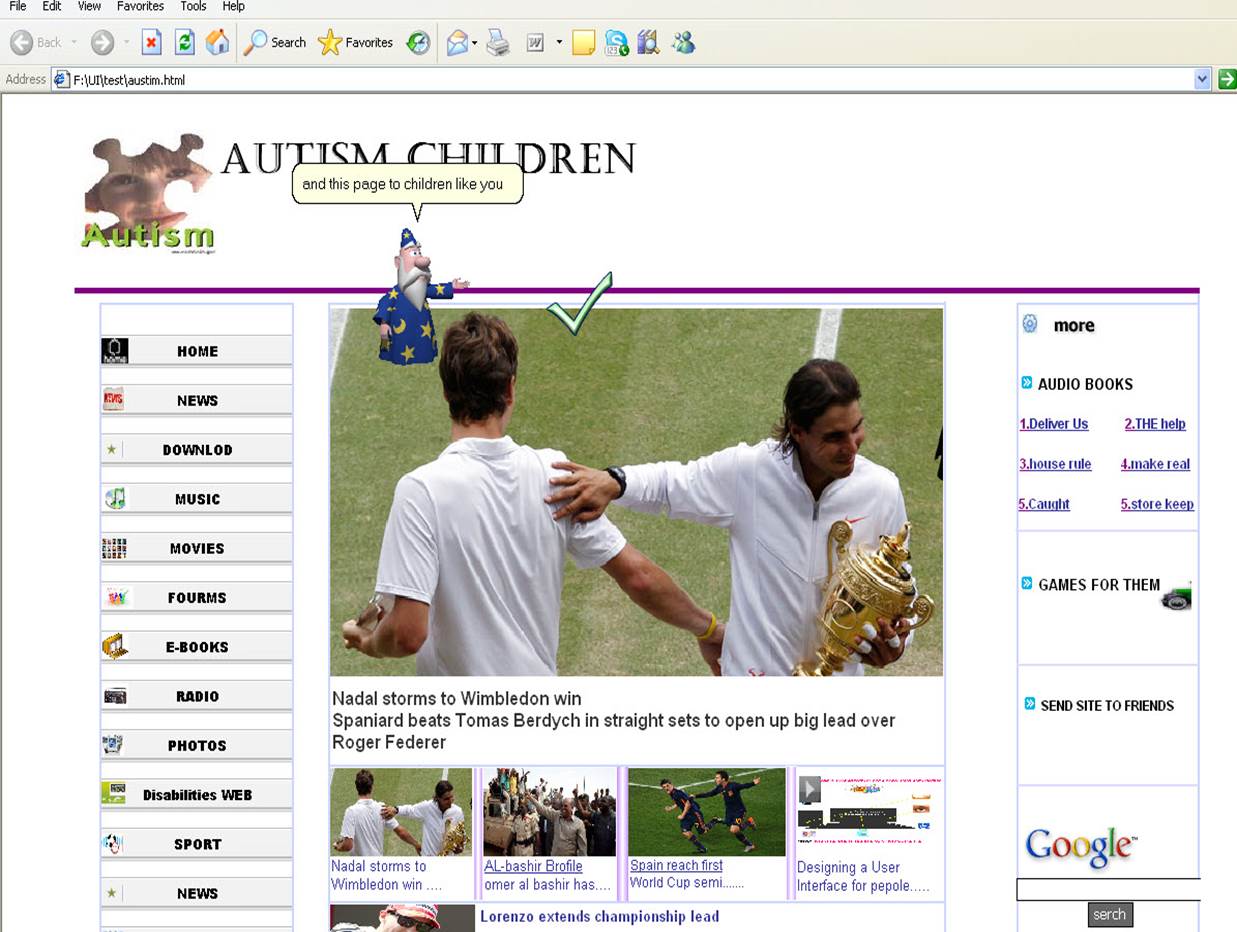The width and height of the screenshot is (1237, 932).
Task: Open the E-BOOKS sidebar button
Action: (197, 647)
